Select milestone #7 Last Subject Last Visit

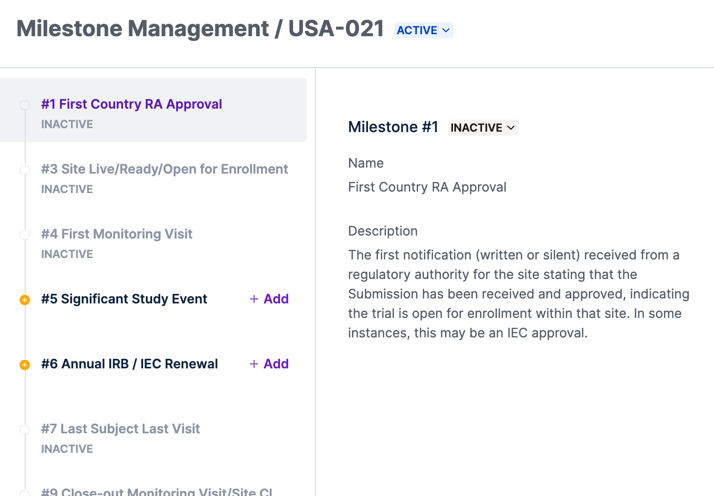click(x=120, y=429)
